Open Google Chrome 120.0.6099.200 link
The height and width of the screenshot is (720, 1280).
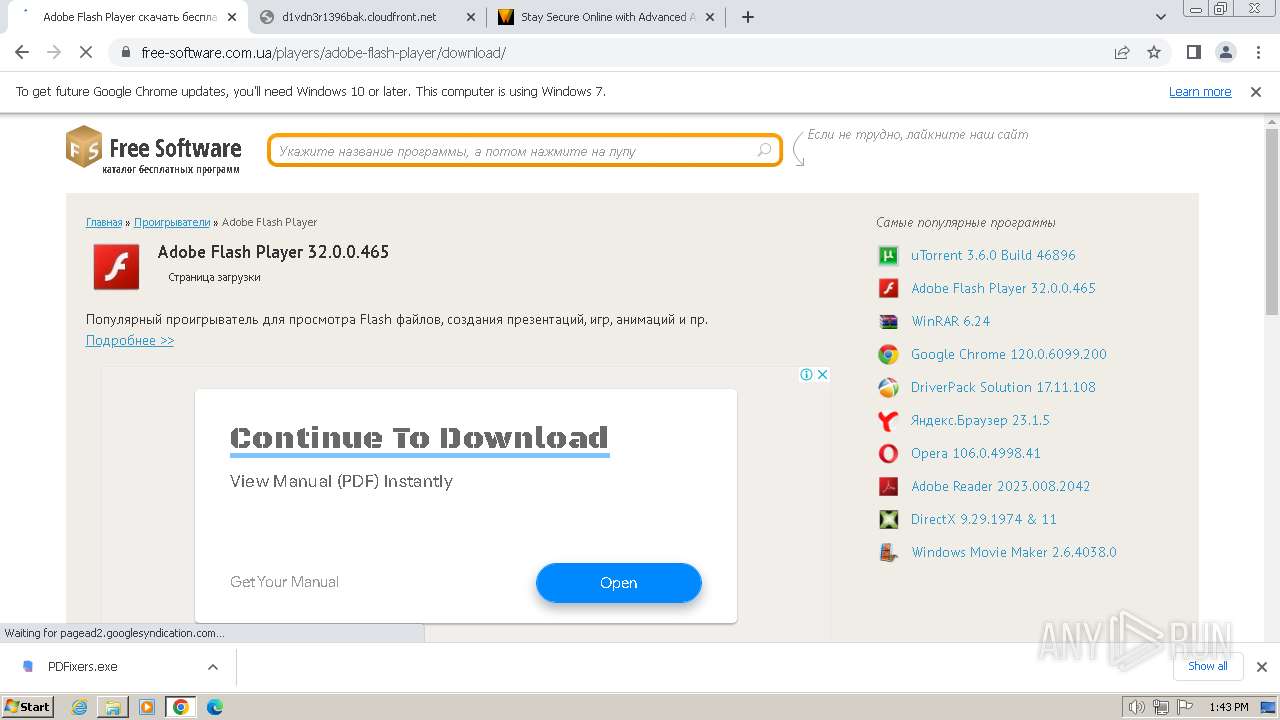point(1009,354)
